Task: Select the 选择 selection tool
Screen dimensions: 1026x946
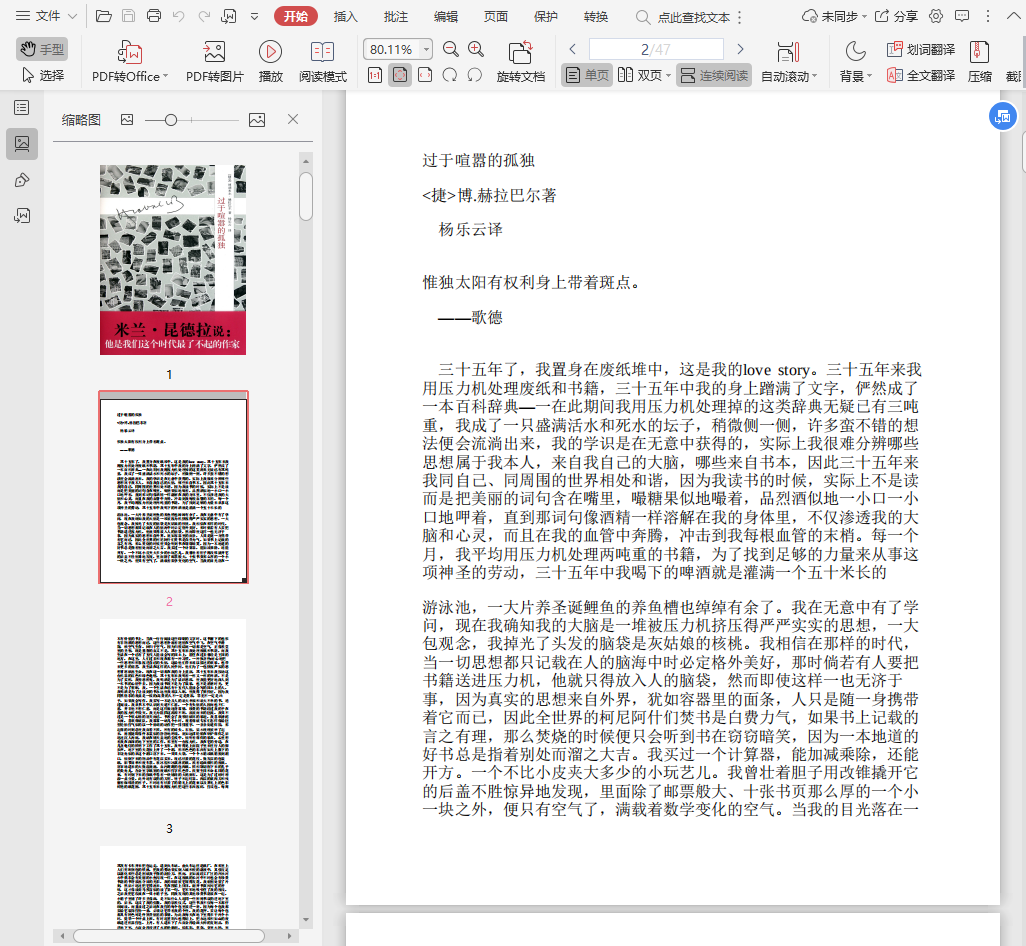Action: [43, 75]
